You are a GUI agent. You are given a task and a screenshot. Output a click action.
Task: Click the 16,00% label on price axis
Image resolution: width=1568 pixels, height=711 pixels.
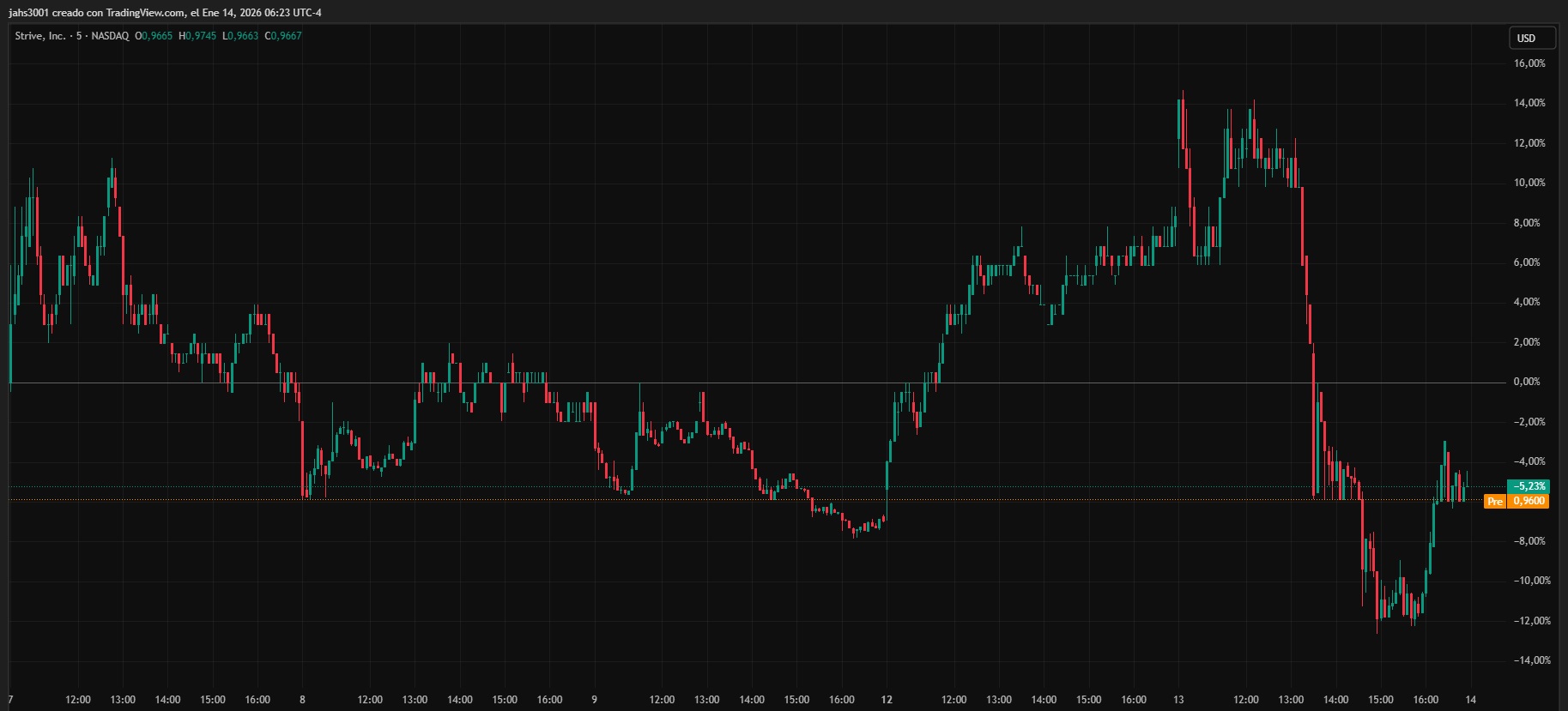point(1529,63)
